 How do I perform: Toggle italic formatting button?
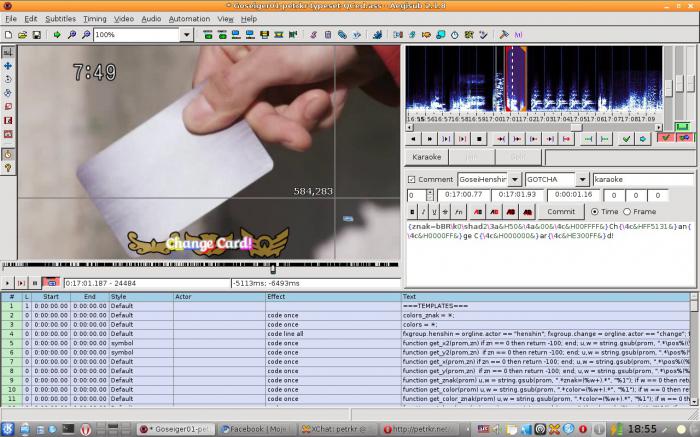423,212
